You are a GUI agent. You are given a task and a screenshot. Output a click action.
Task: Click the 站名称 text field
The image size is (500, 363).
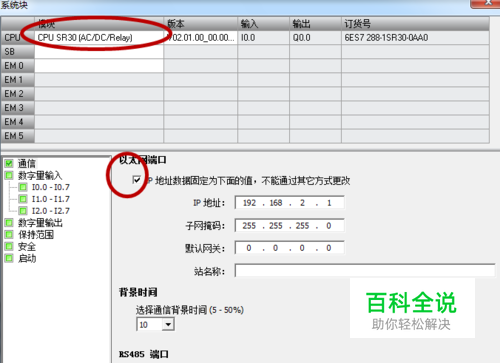(365, 271)
